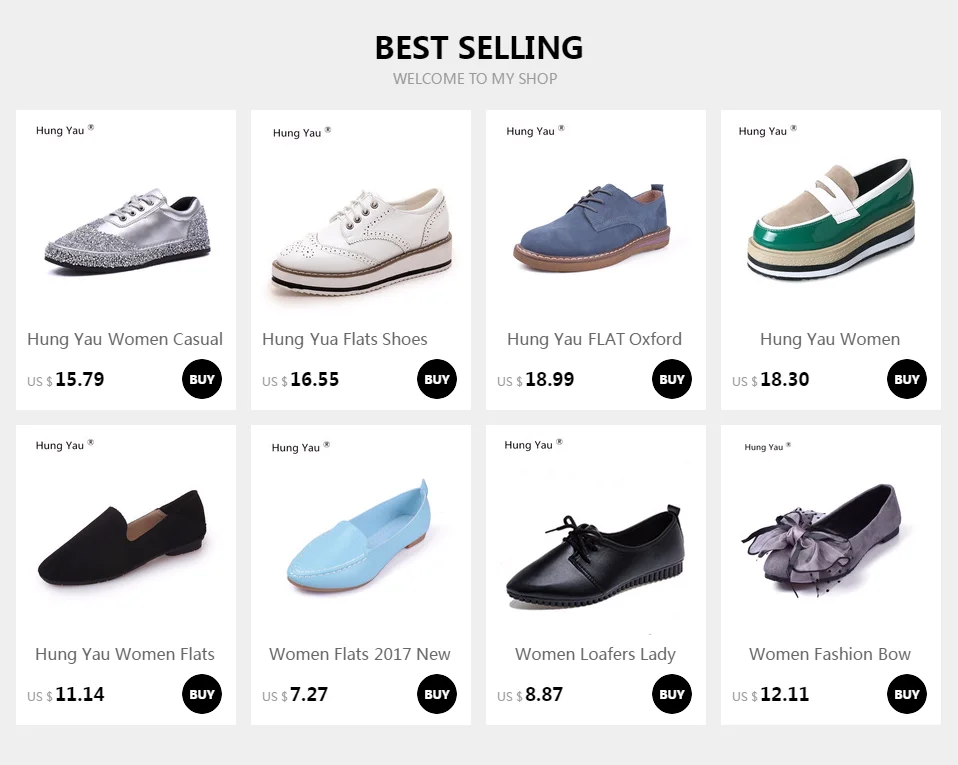Click BUY for the $11.14 black flats

point(202,694)
